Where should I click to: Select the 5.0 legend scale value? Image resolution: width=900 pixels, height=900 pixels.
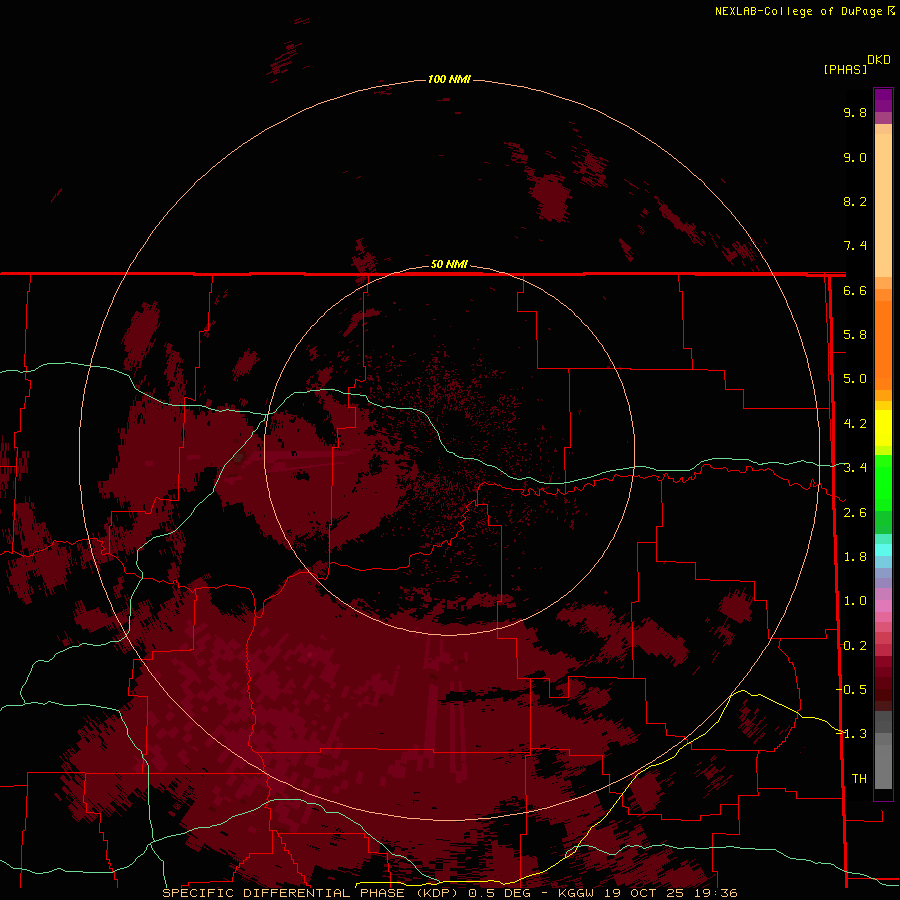(x=855, y=379)
